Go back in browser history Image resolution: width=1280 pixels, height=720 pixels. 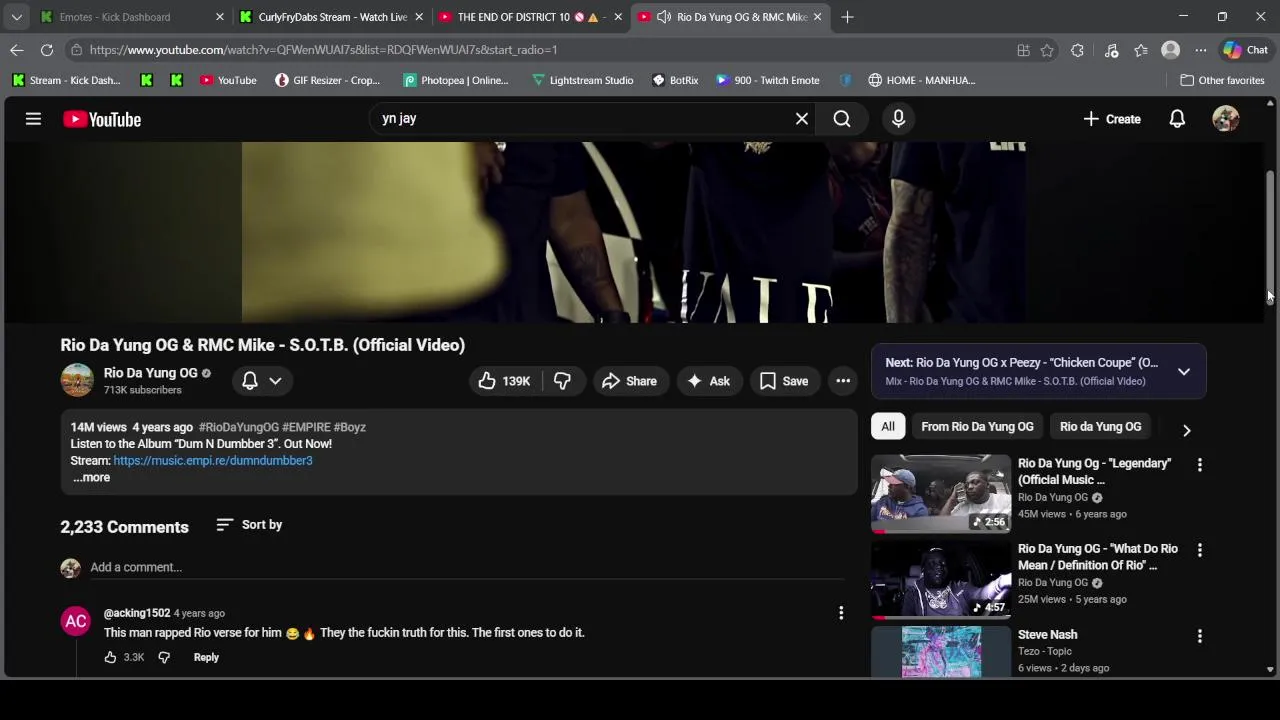click(17, 50)
